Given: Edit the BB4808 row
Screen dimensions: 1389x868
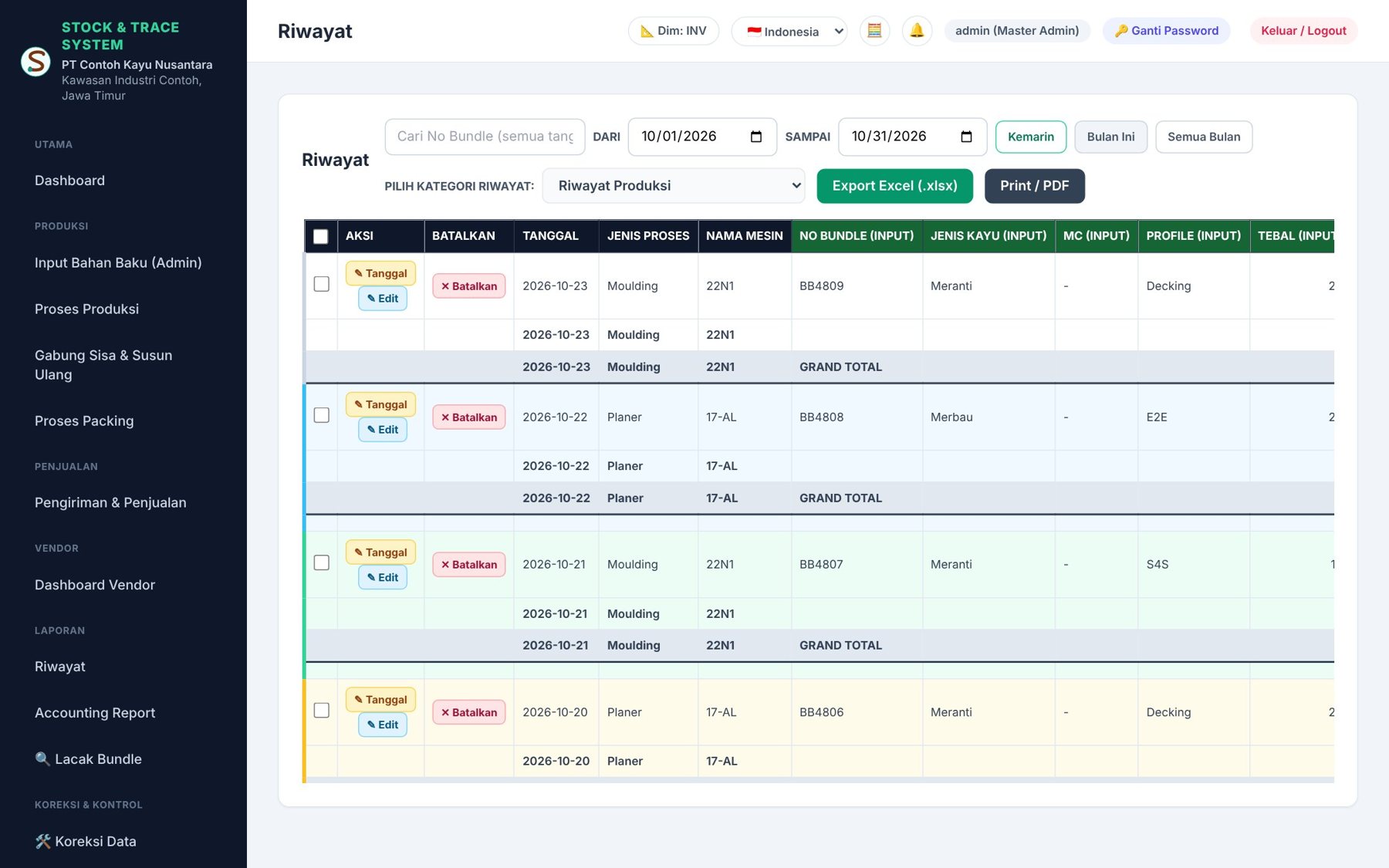Looking at the screenshot, I should click(x=383, y=430).
